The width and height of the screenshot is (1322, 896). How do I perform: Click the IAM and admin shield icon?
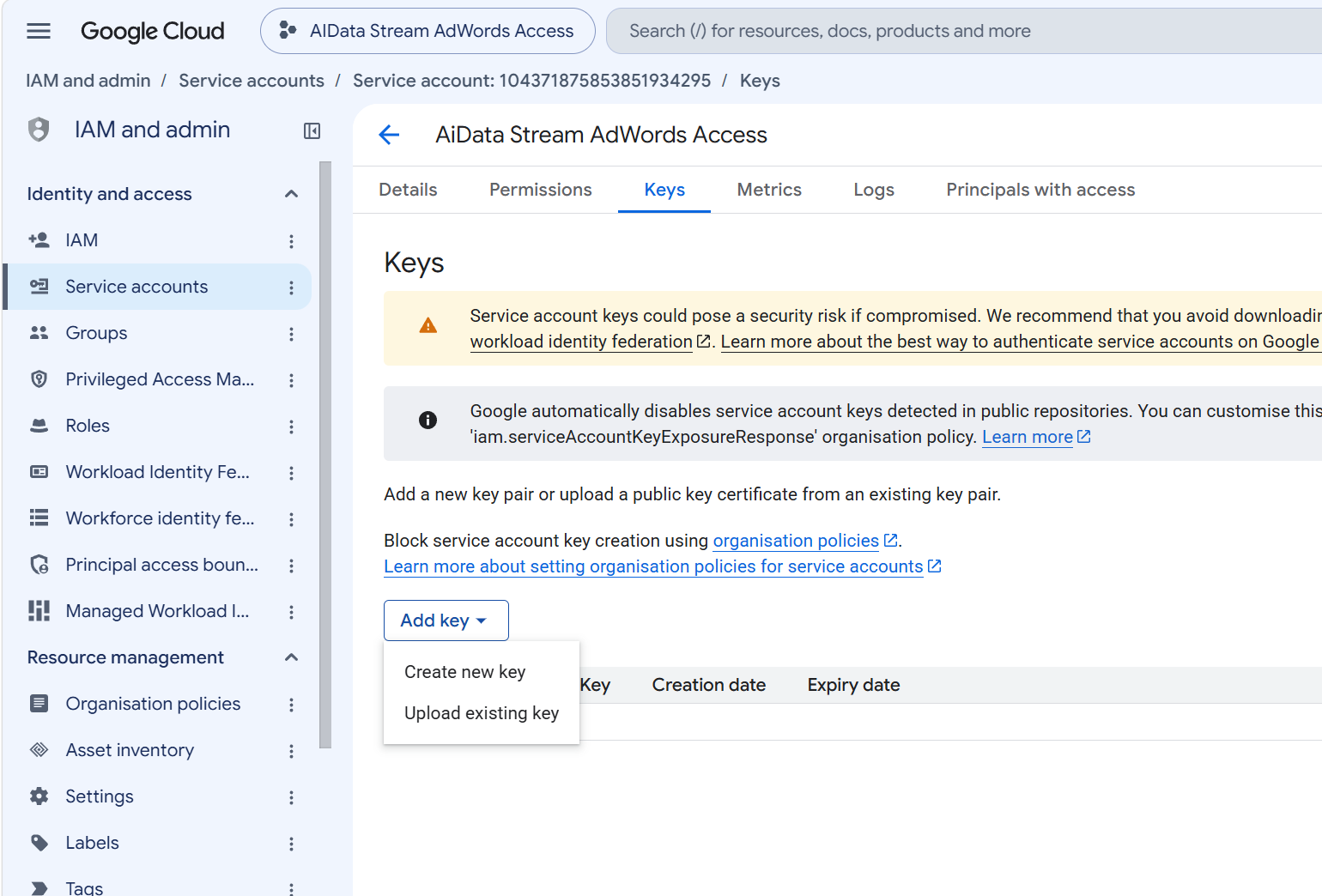39,130
